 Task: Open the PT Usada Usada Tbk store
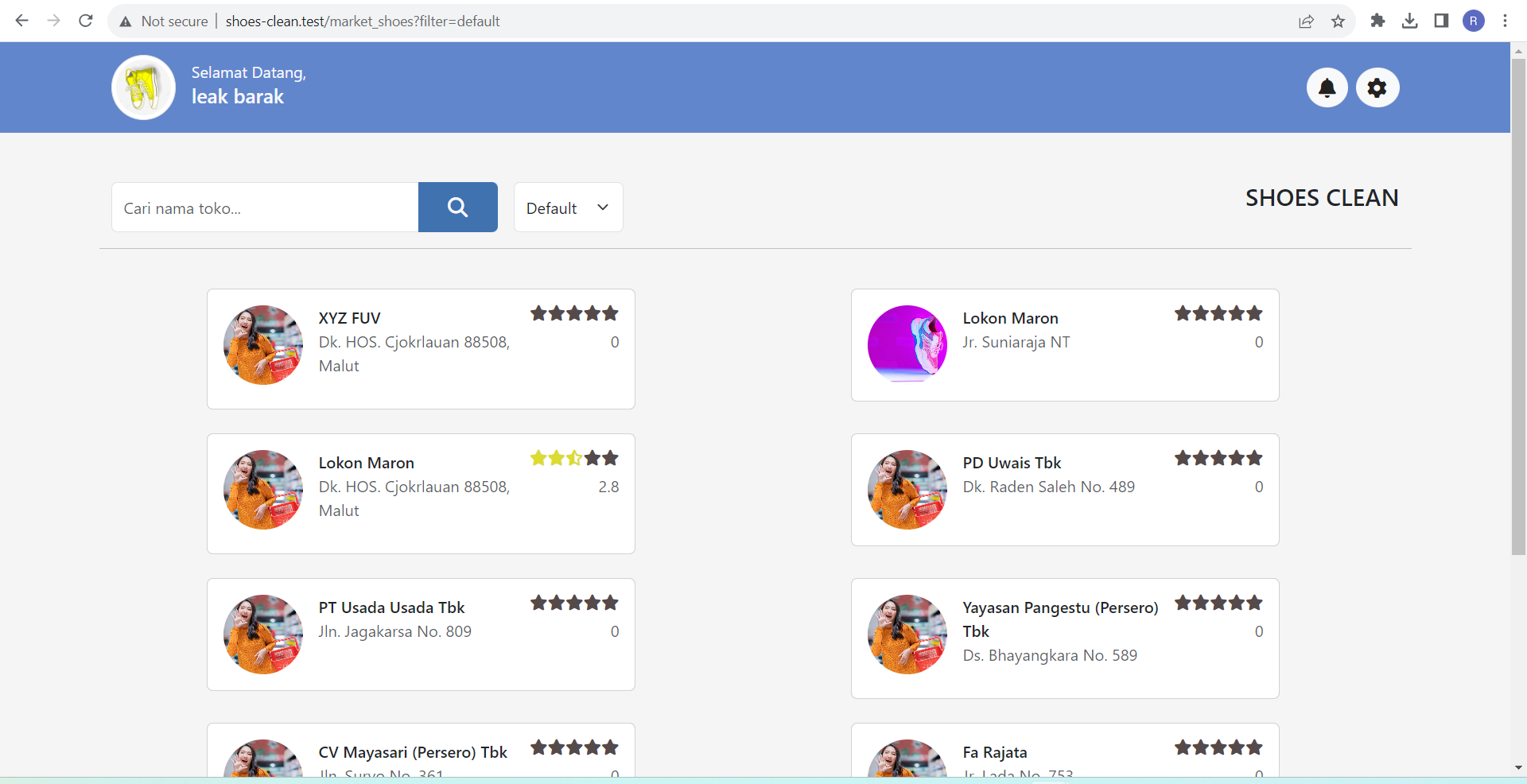coord(391,607)
